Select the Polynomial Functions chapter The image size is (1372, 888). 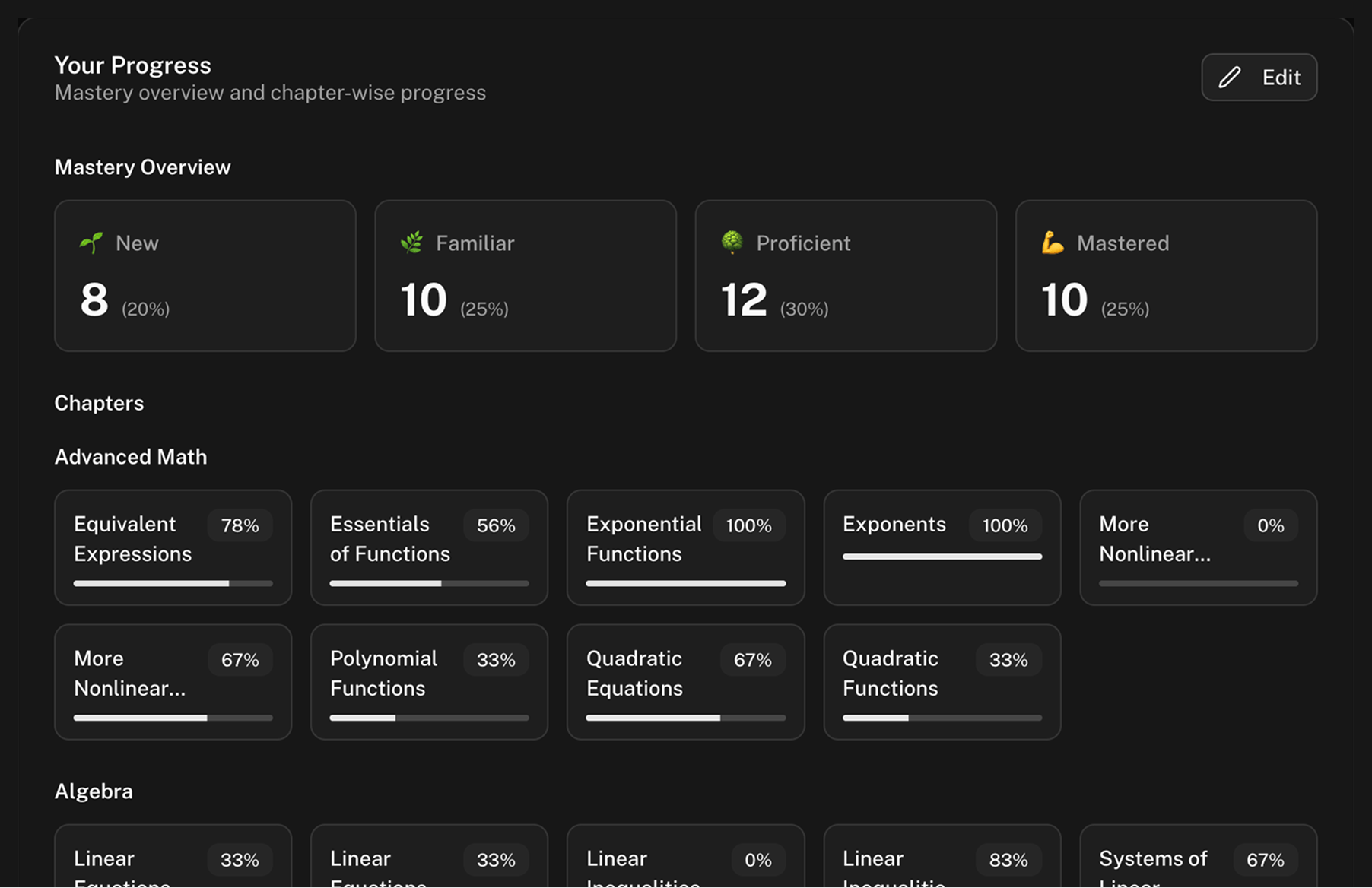point(429,681)
